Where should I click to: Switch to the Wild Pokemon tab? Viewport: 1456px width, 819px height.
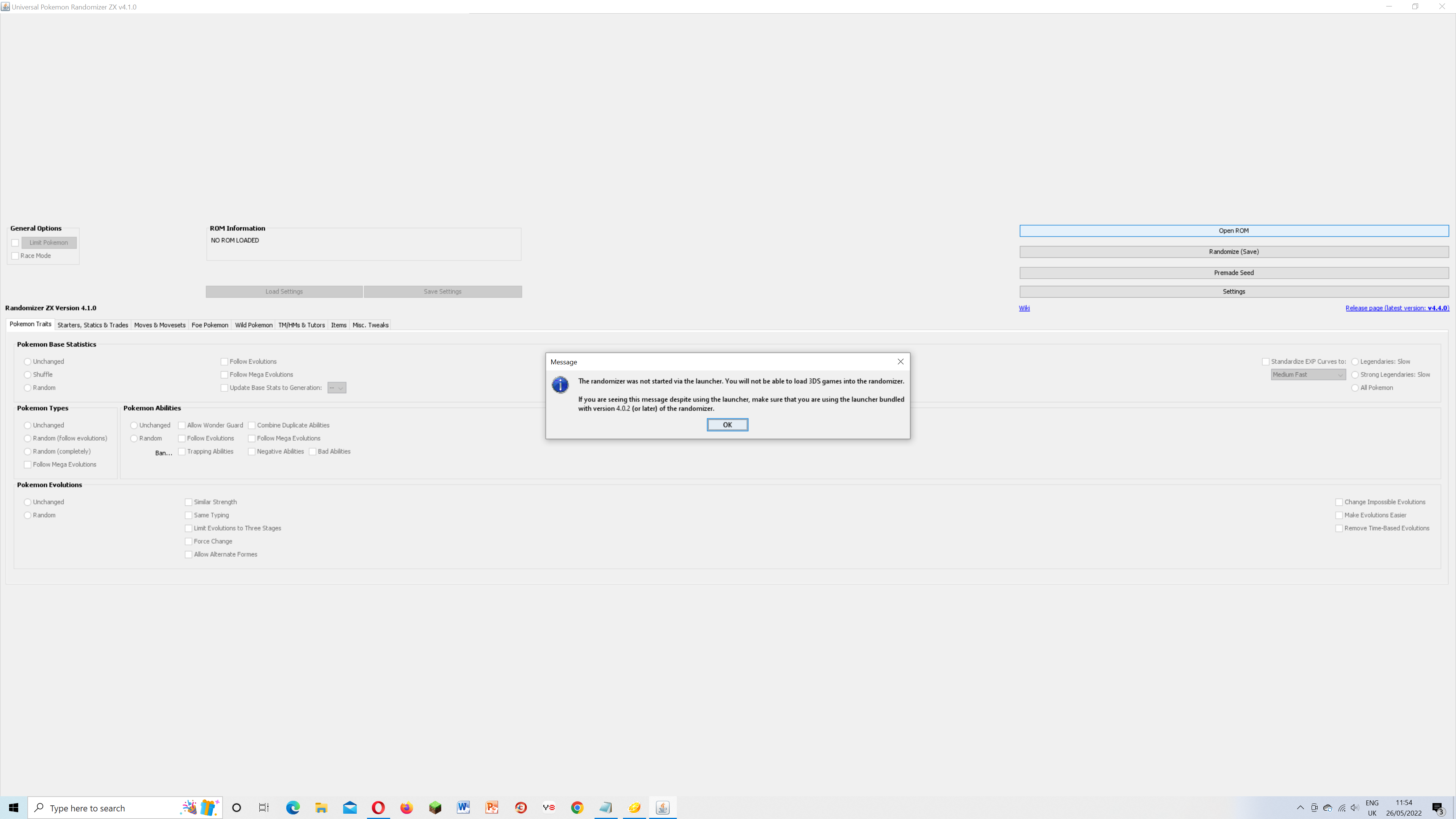[x=253, y=325]
